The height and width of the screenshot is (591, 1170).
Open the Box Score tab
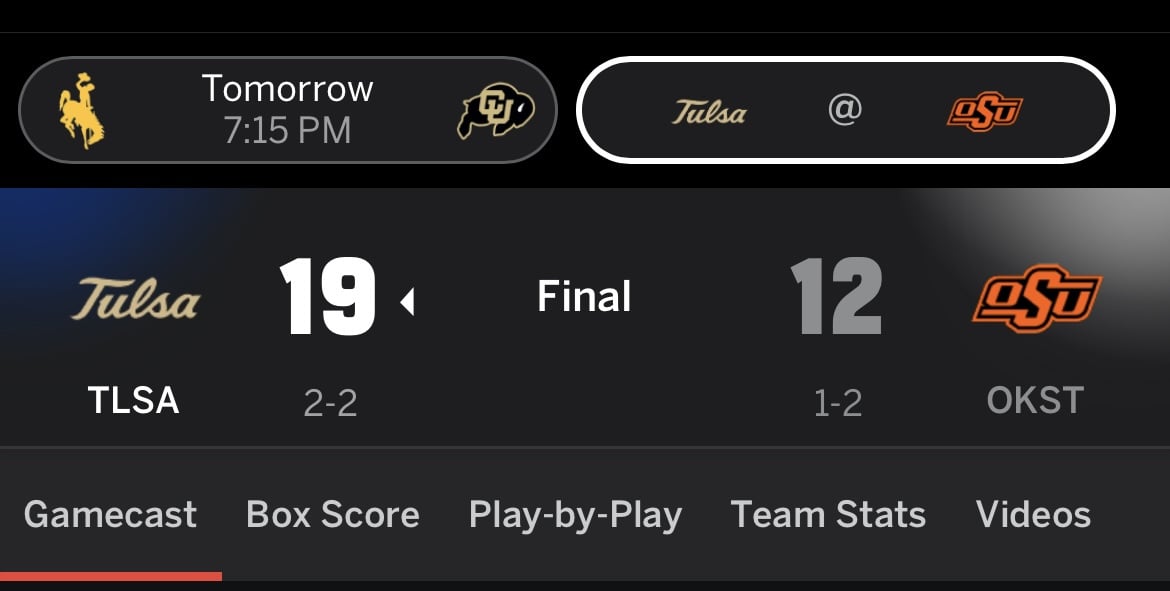coord(333,515)
